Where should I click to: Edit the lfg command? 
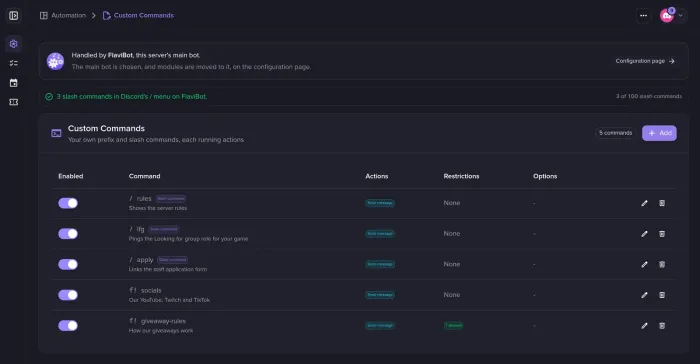(x=644, y=234)
